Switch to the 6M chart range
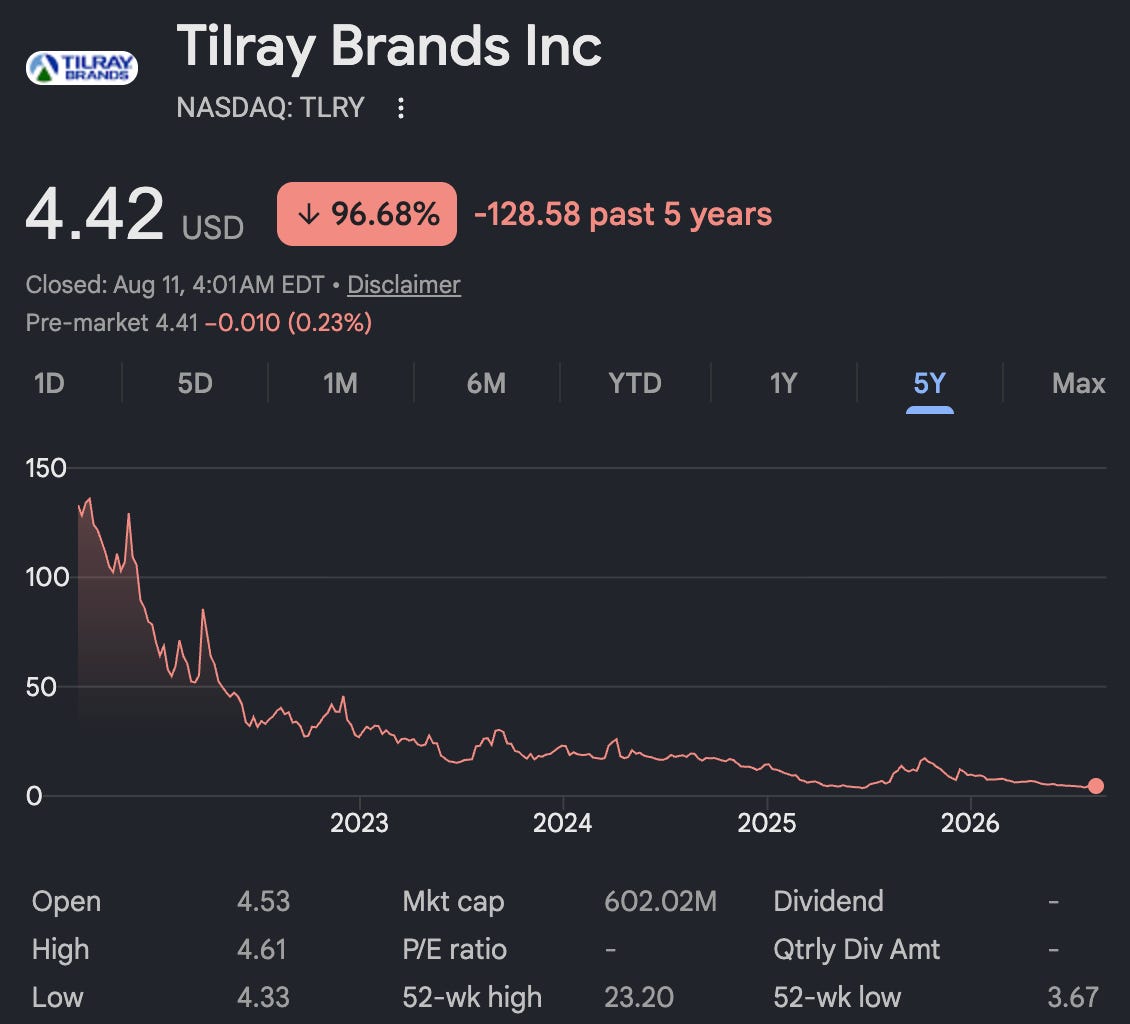This screenshot has height=1024, width=1130. (486, 383)
